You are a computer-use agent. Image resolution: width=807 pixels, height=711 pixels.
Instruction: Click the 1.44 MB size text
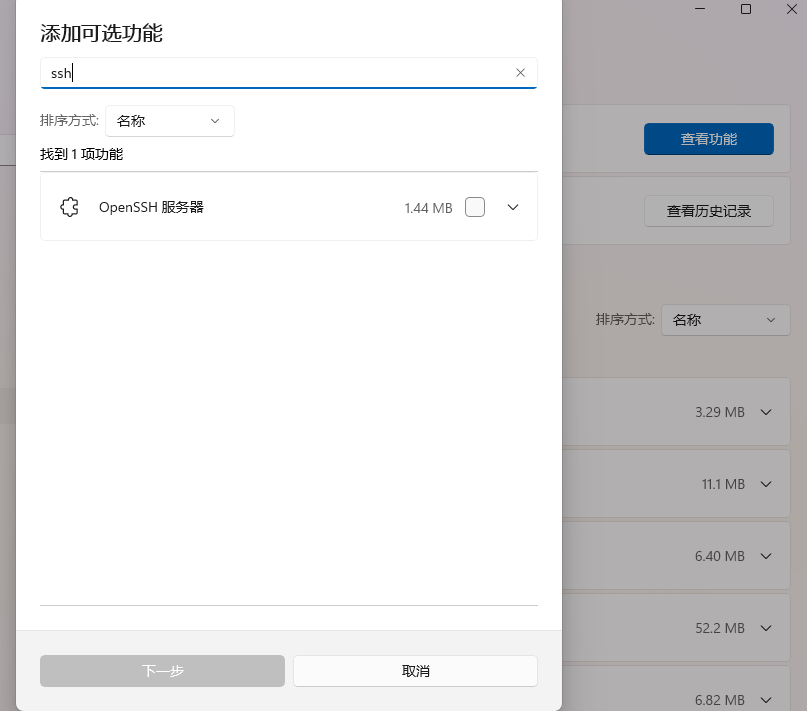pos(428,208)
